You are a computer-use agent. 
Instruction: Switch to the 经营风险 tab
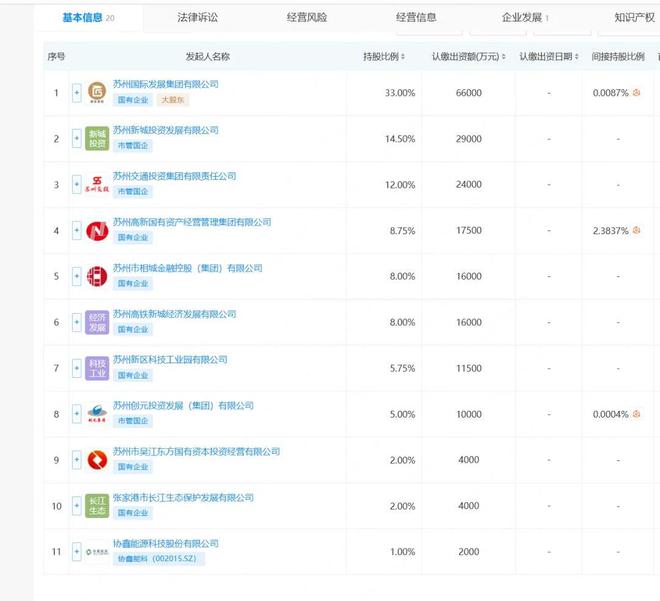307,18
